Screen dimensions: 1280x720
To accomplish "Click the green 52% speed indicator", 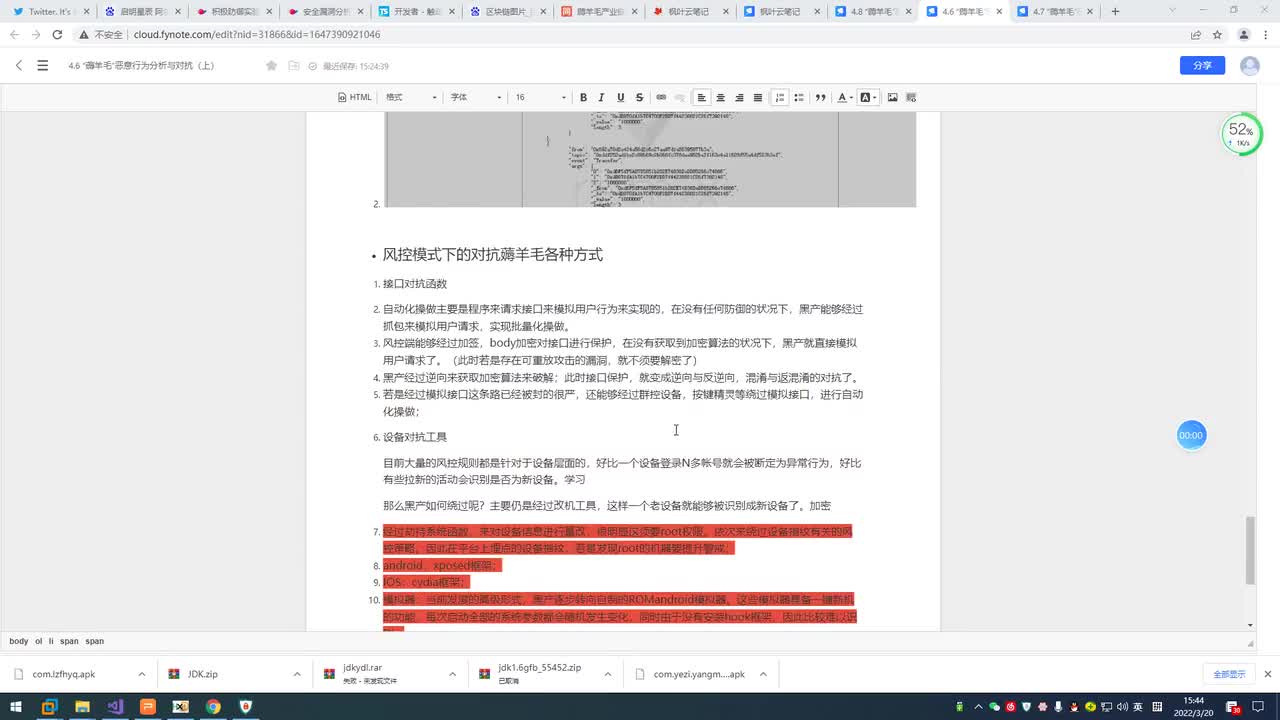I will [x=1241, y=134].
